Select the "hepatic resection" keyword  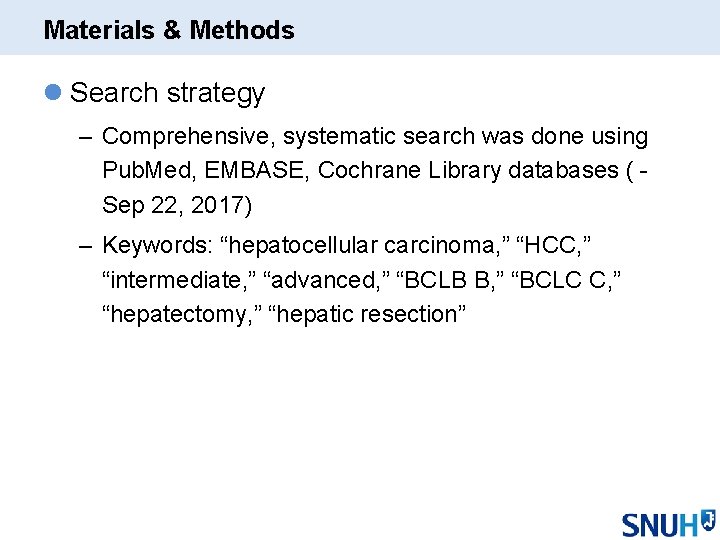(367, 314)
